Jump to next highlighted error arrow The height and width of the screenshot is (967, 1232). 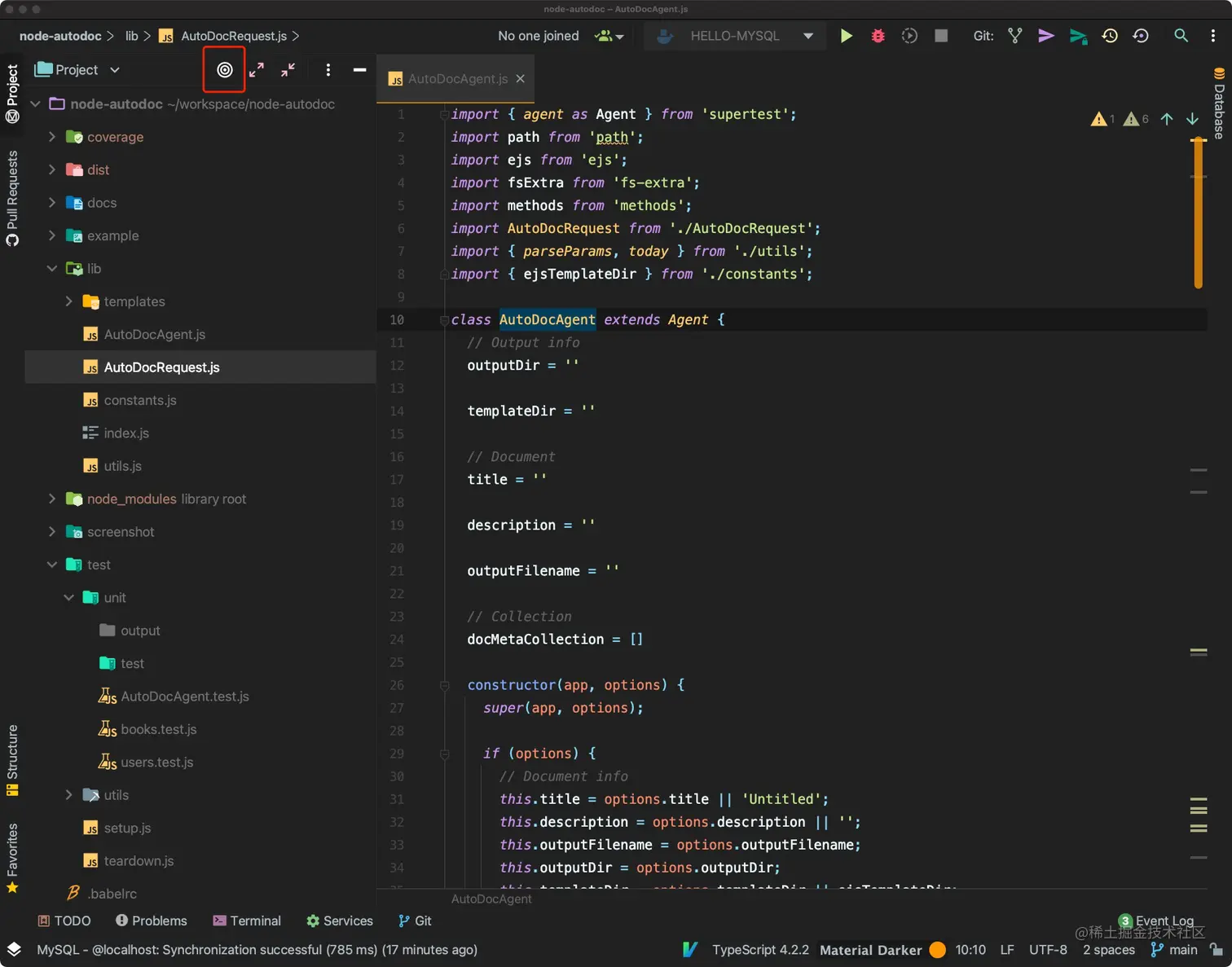point(1192,119)
